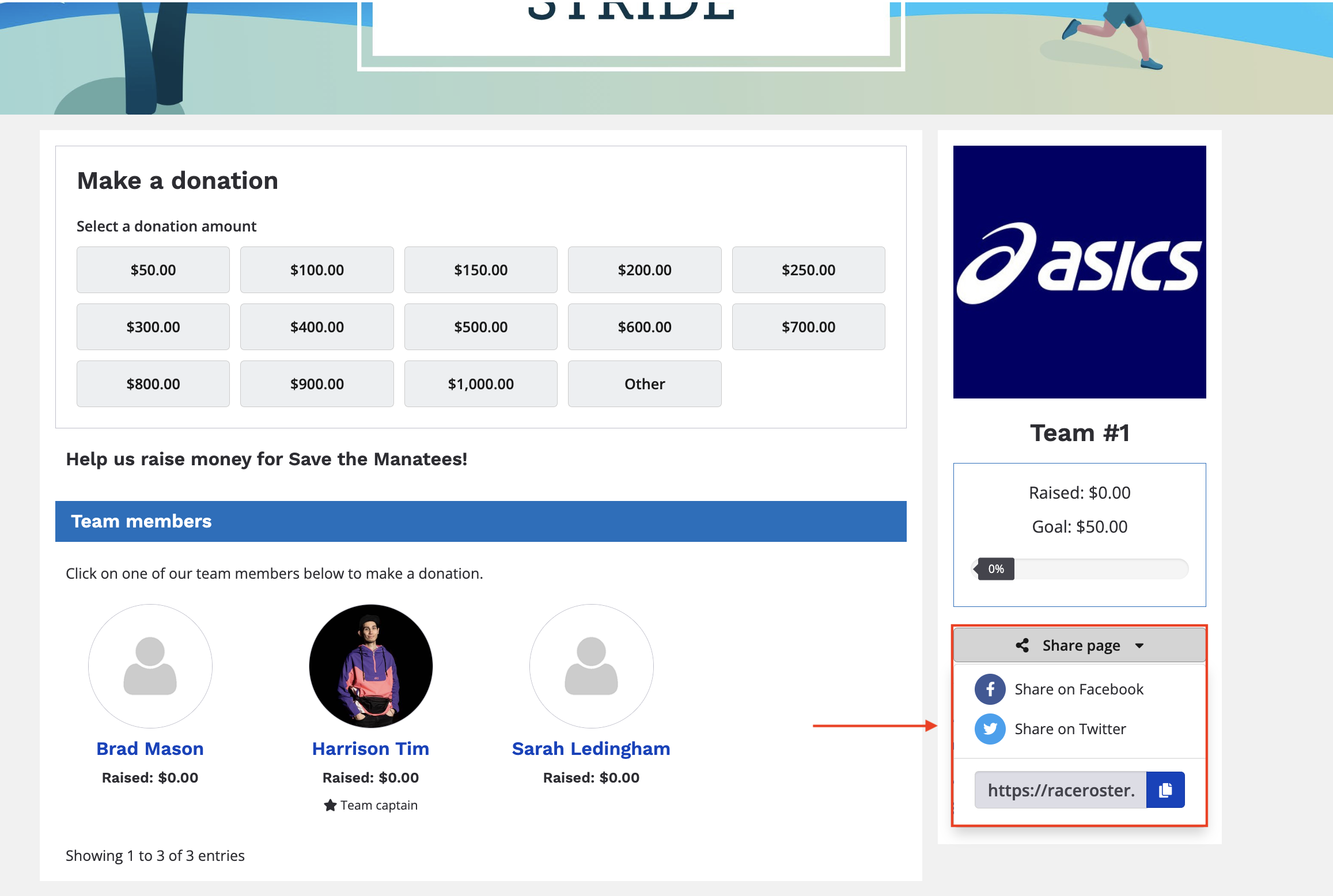Viewport: 1333px width, 896px height.
Task: Select the $500.00 donation amount
Action: pyautogui.click(x=480, y=326)
